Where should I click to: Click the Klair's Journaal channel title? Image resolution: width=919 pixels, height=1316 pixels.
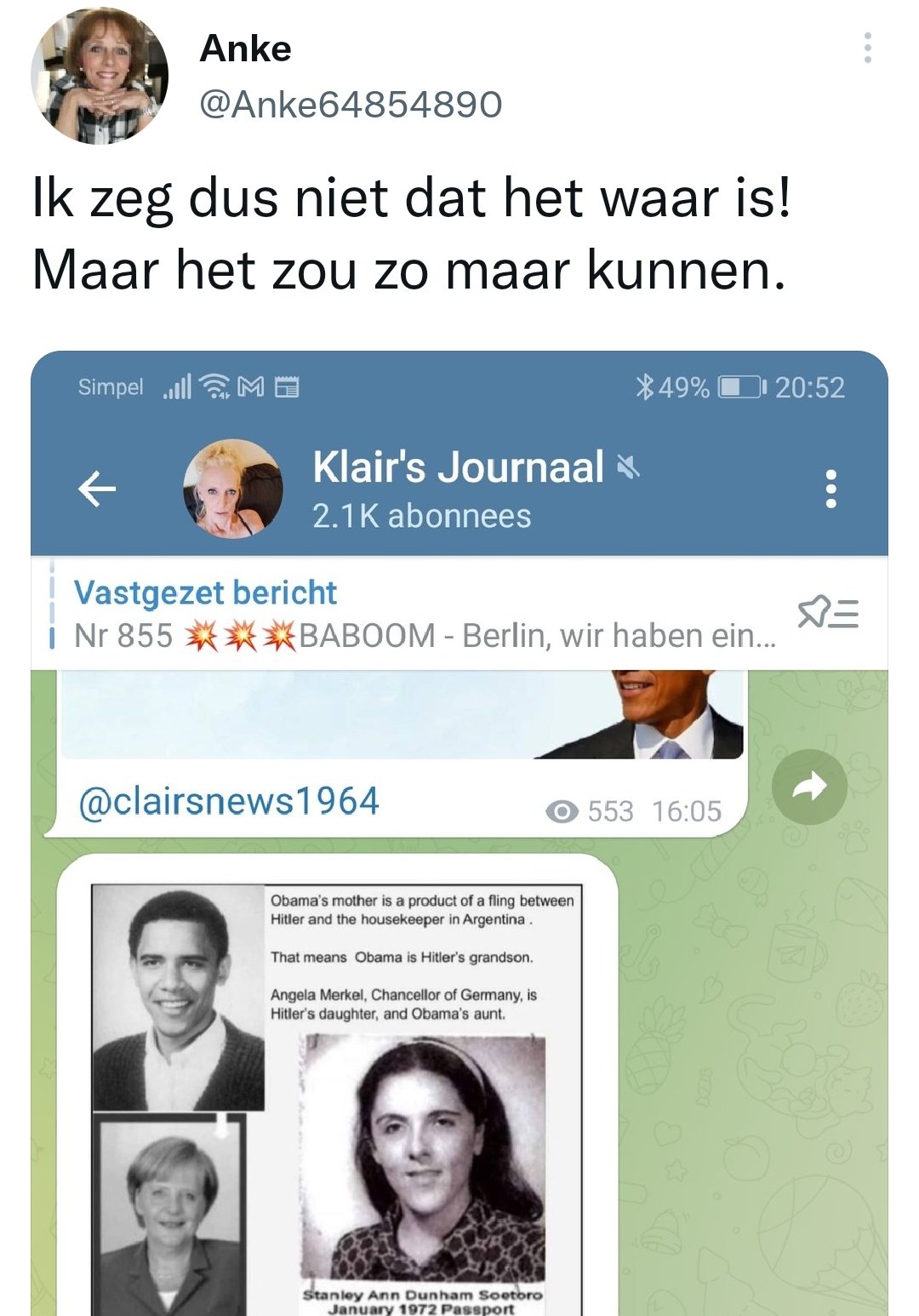coord(458,466)
